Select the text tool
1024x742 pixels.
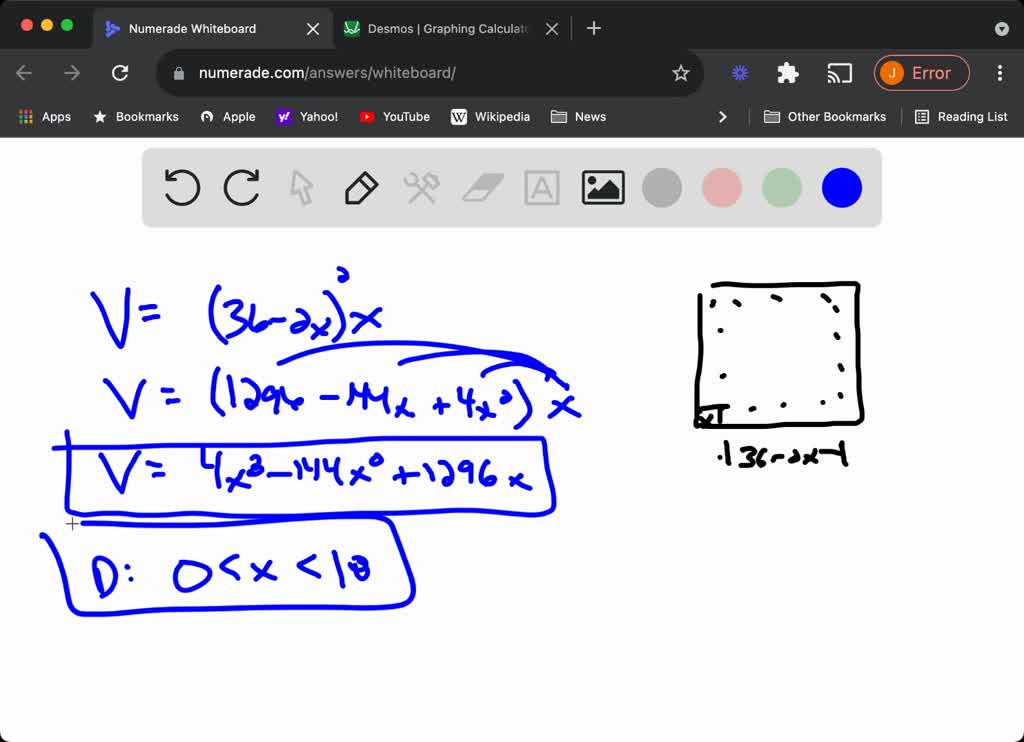(x=541, y=187)
